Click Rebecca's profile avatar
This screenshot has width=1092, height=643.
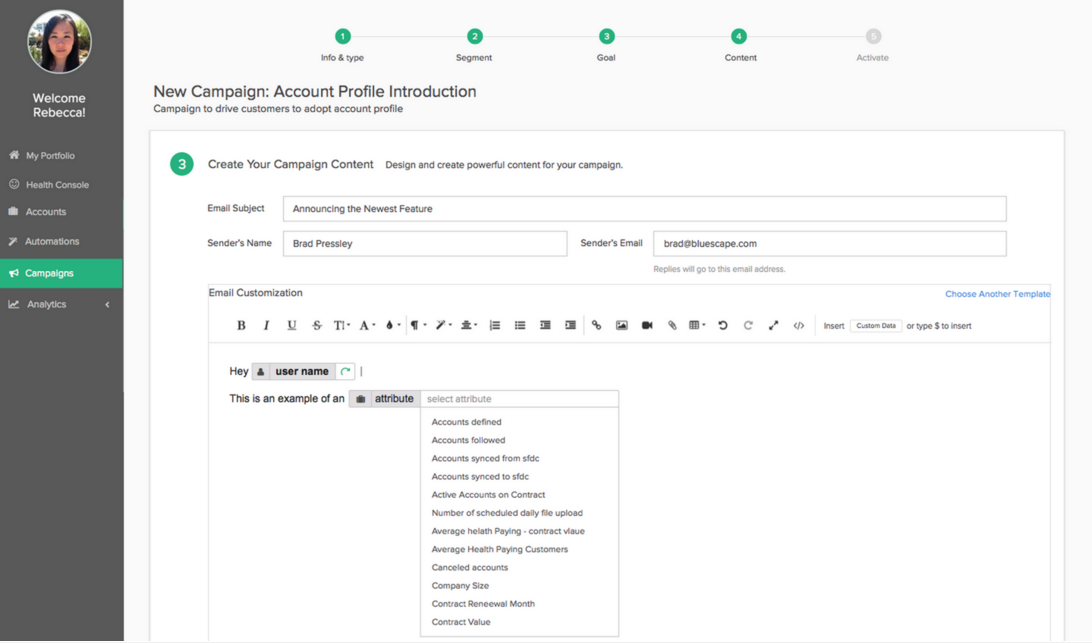coord(59,41)
